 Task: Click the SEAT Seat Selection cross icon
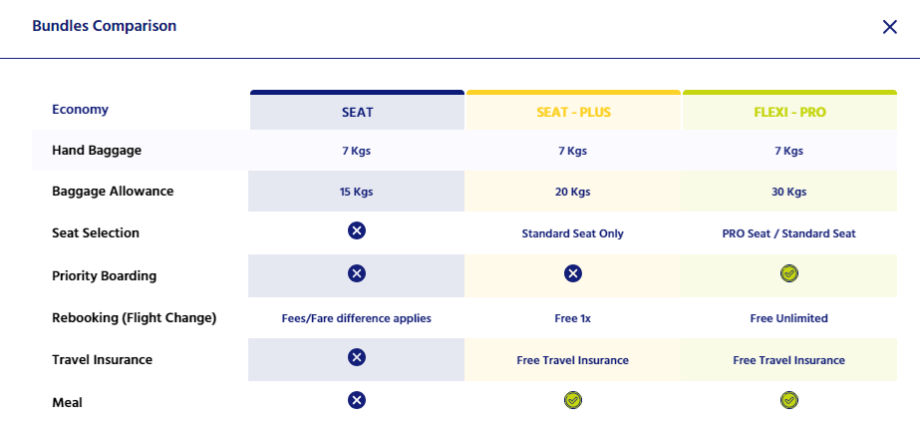pos(357,231)
